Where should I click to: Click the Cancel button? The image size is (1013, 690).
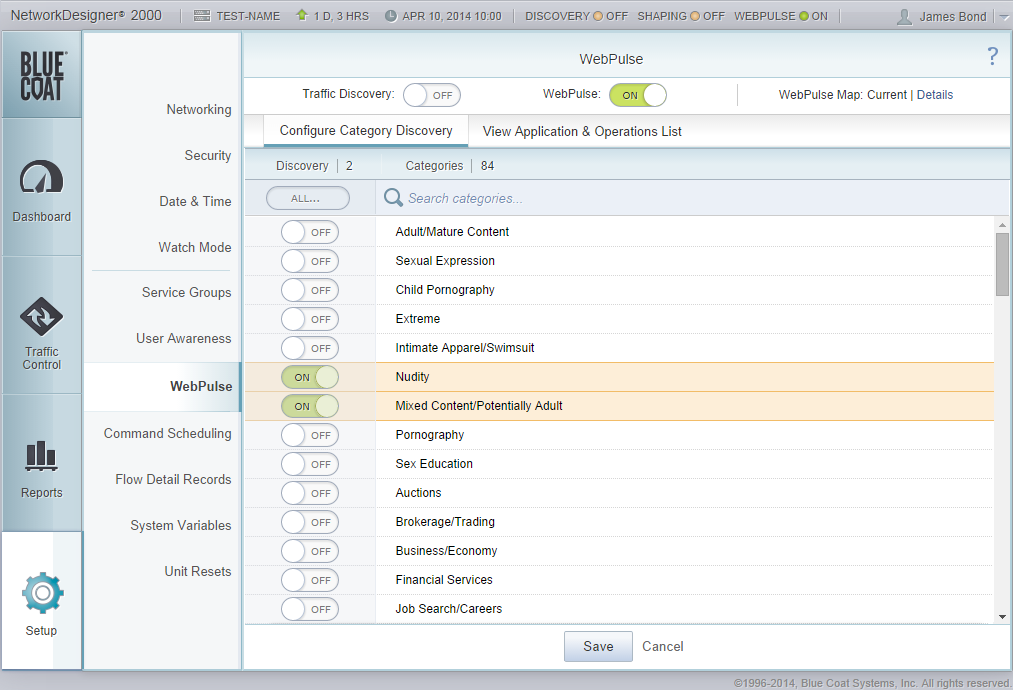(662, 646)
